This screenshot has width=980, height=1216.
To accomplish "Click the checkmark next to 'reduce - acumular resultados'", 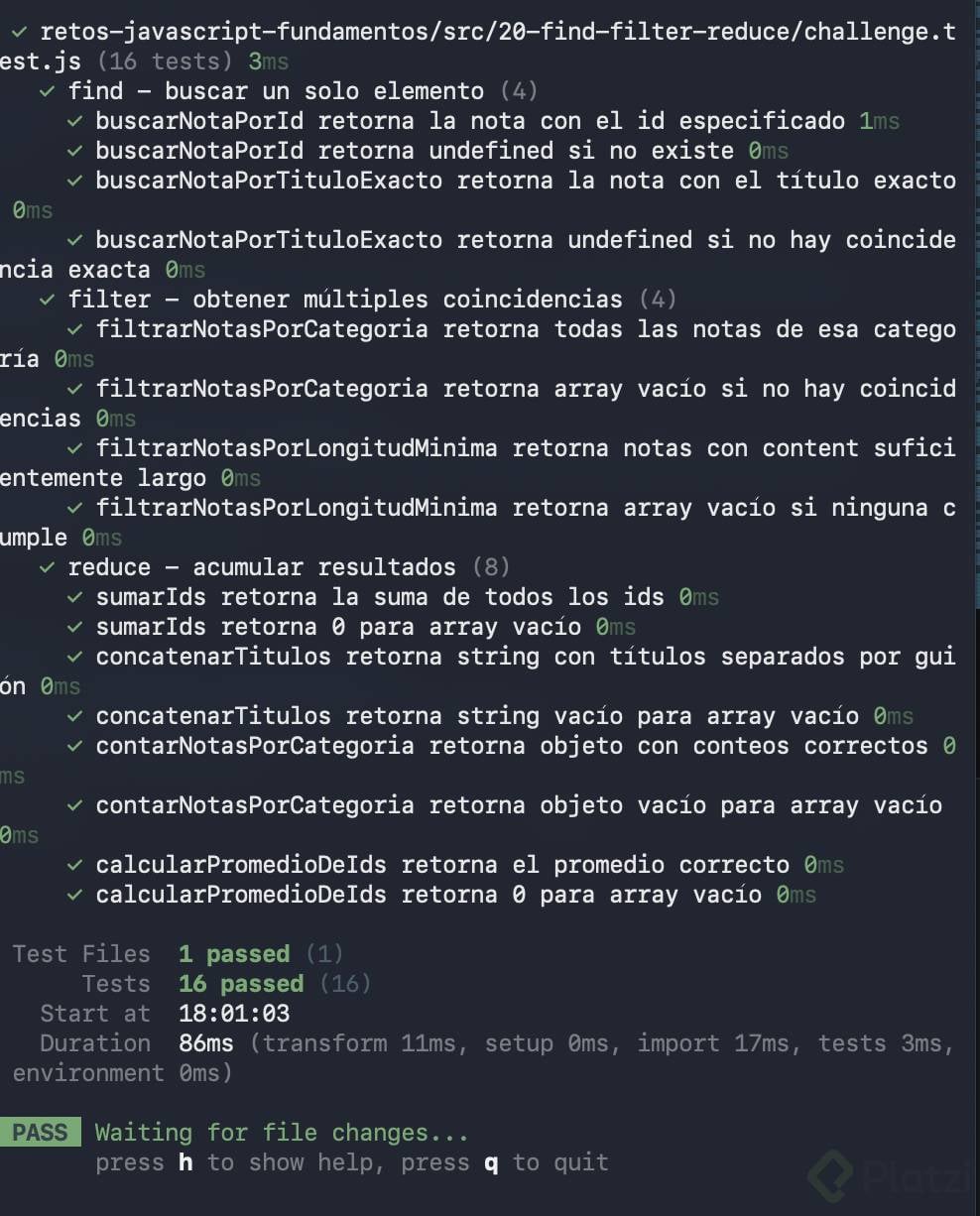I will (x=47, y=567).
